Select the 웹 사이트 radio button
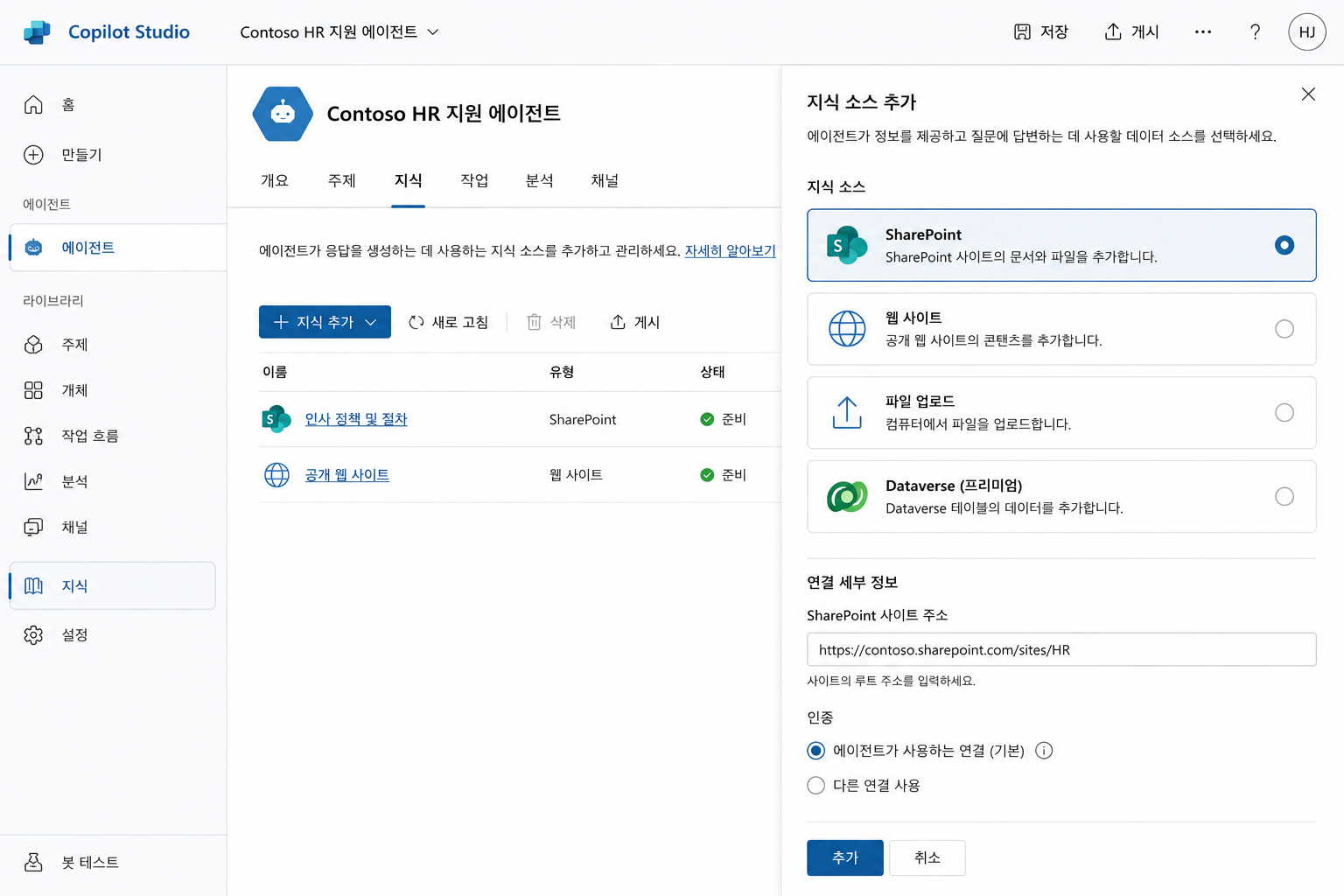 point(1284,329)
